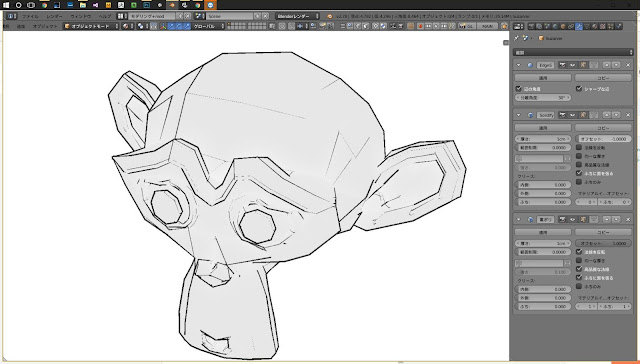
Task: Open the Texture properties tab (checker icon)
Action: (602, 26)
